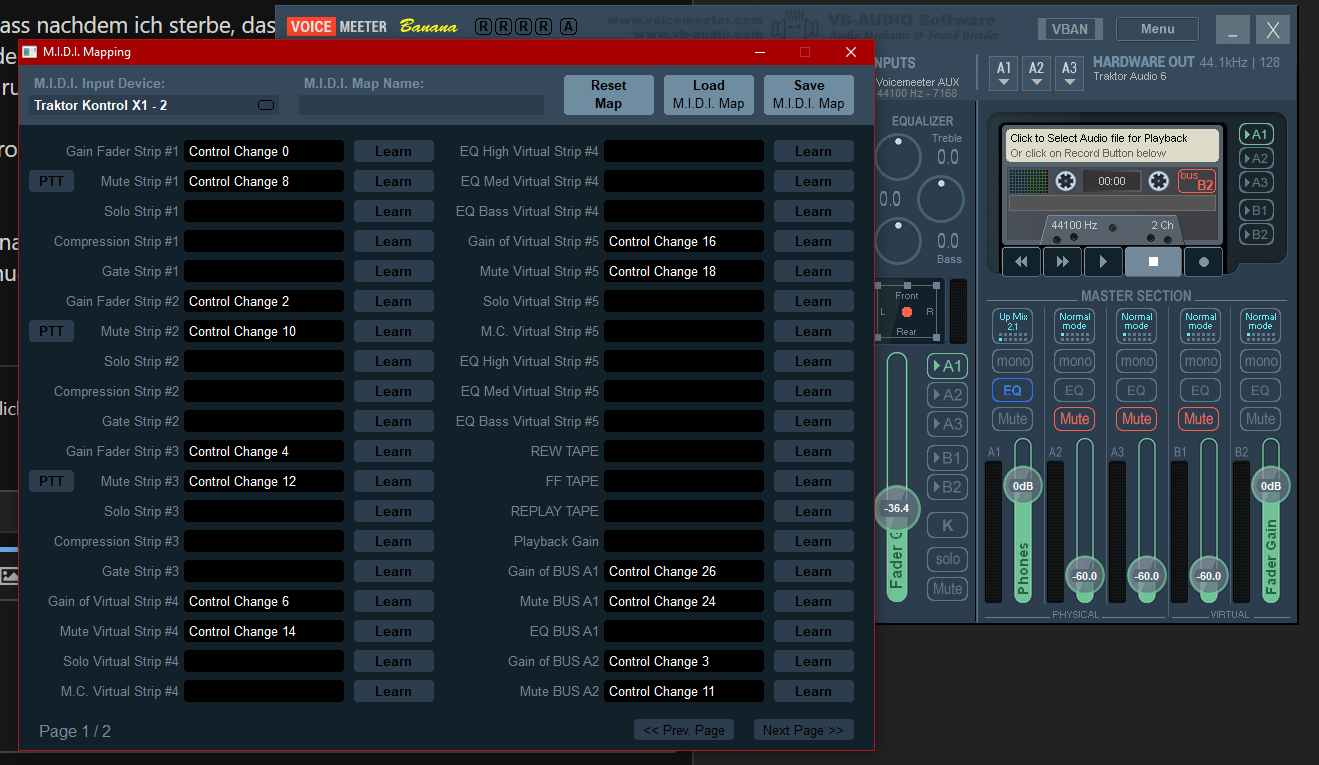Screen dimensions: 1319x765
Task: Click the bus B2 recorder source icon
Action: (1197, 181)
